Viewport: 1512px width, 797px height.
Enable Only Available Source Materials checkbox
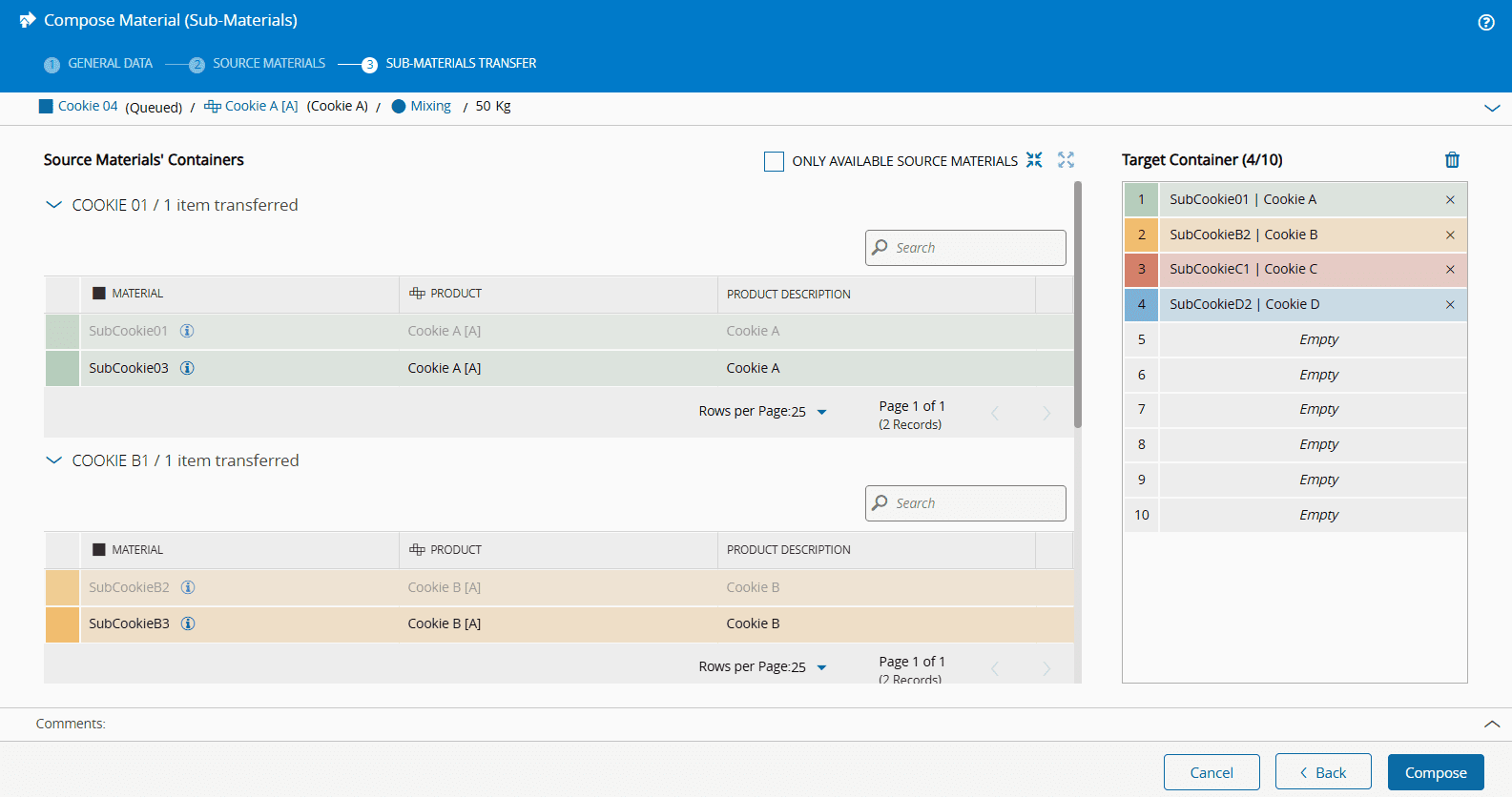pos(774,162)
